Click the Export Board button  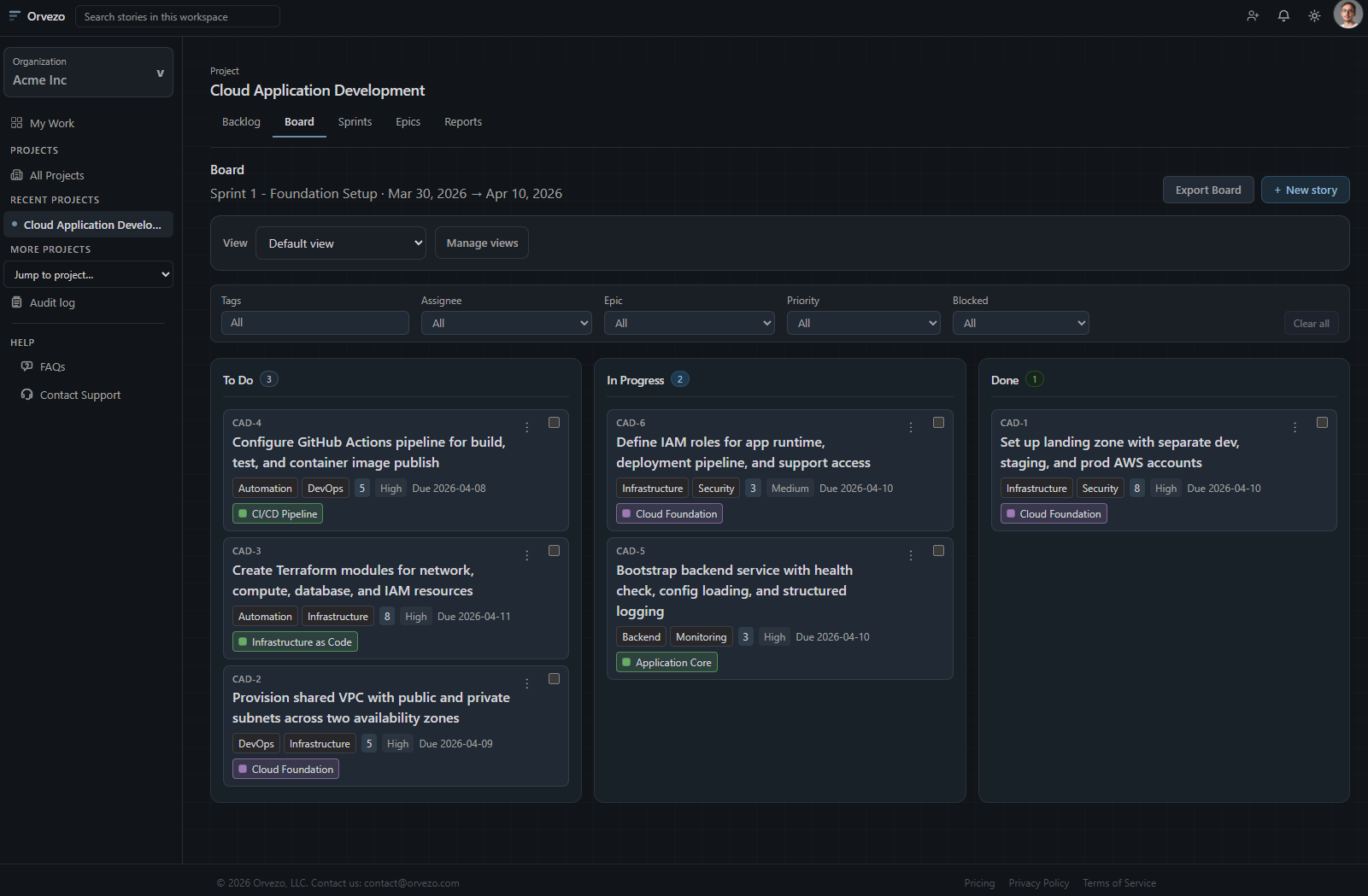pos(1207,190)
